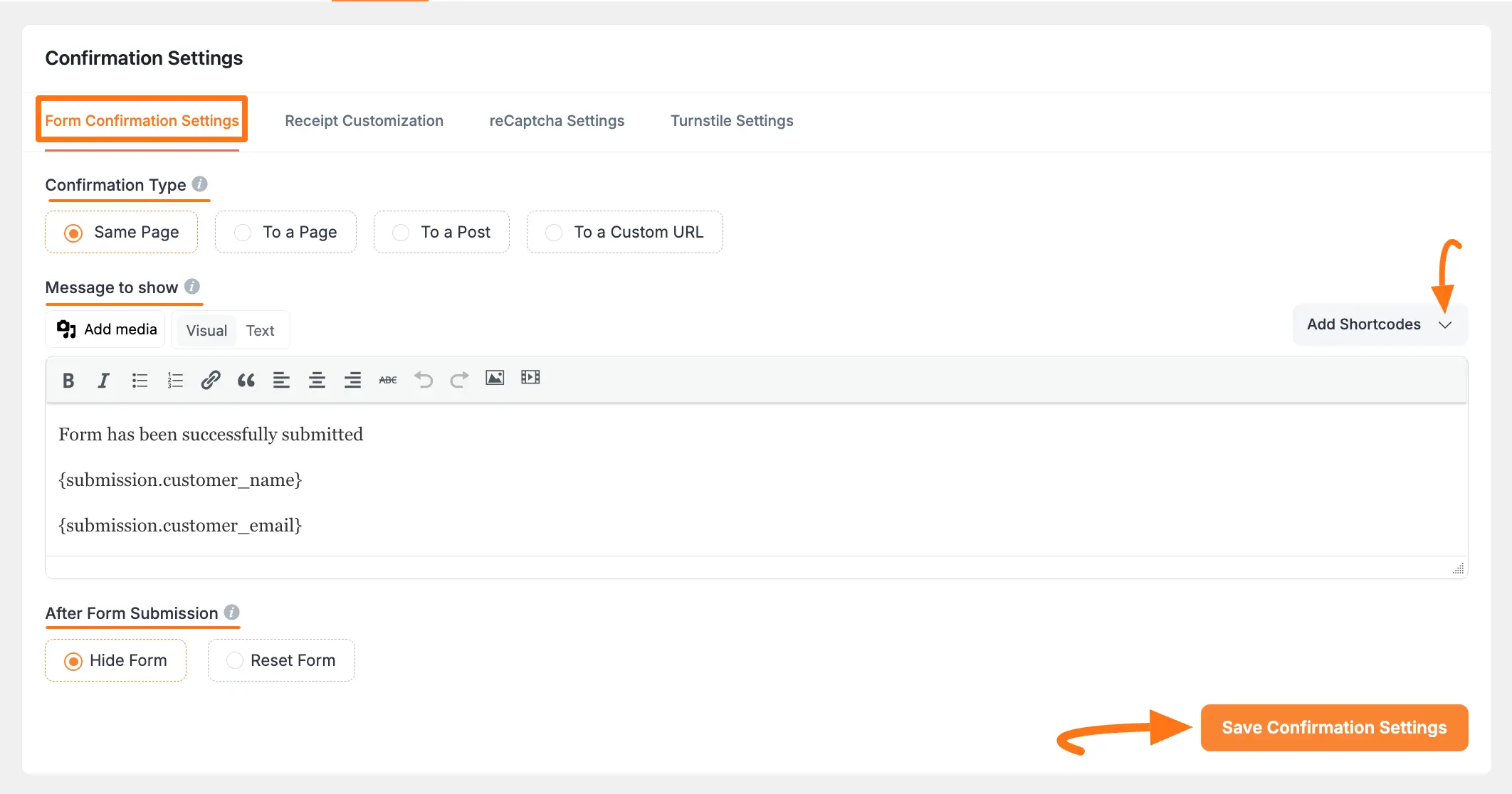Switch editor to Text mode
The image size is (1512, 794).
click(260, 329)
